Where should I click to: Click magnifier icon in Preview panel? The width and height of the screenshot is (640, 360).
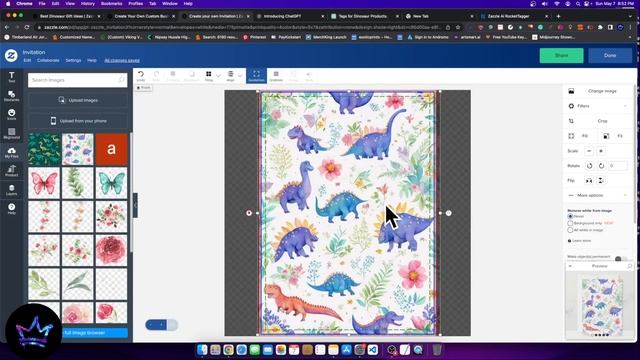click(x=630, y=266)
